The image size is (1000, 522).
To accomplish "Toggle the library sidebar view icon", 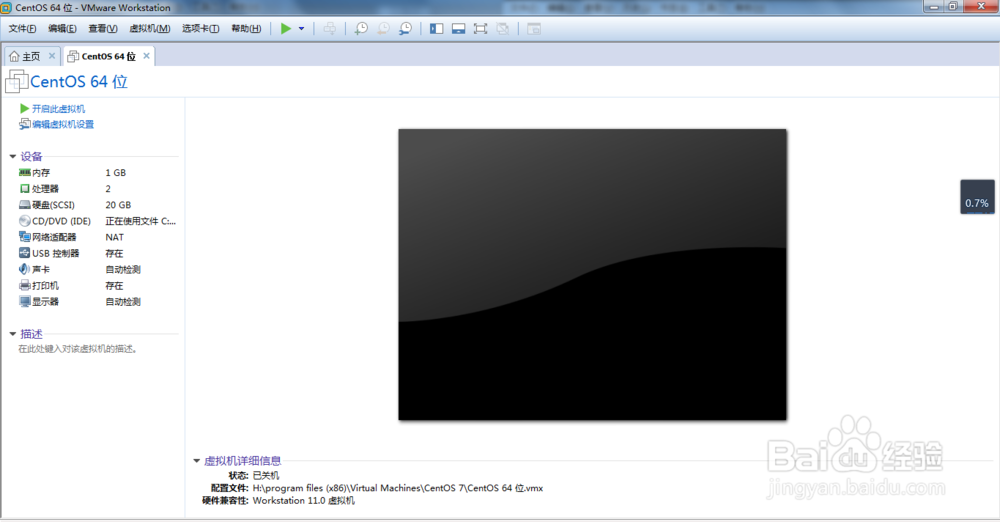I will click(x=436, y=29).
